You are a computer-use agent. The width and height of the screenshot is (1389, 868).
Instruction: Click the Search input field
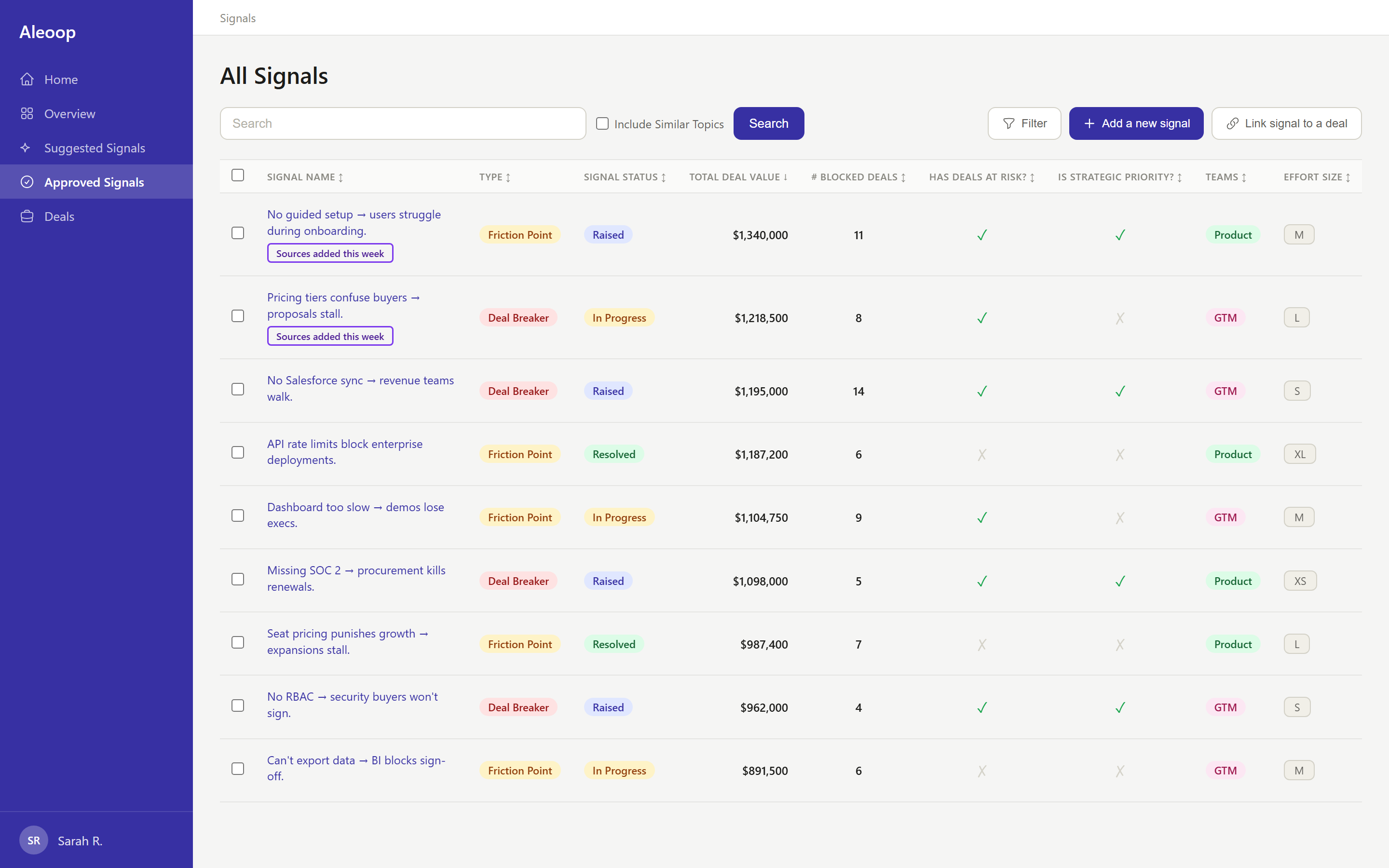[x=403, y=123]
